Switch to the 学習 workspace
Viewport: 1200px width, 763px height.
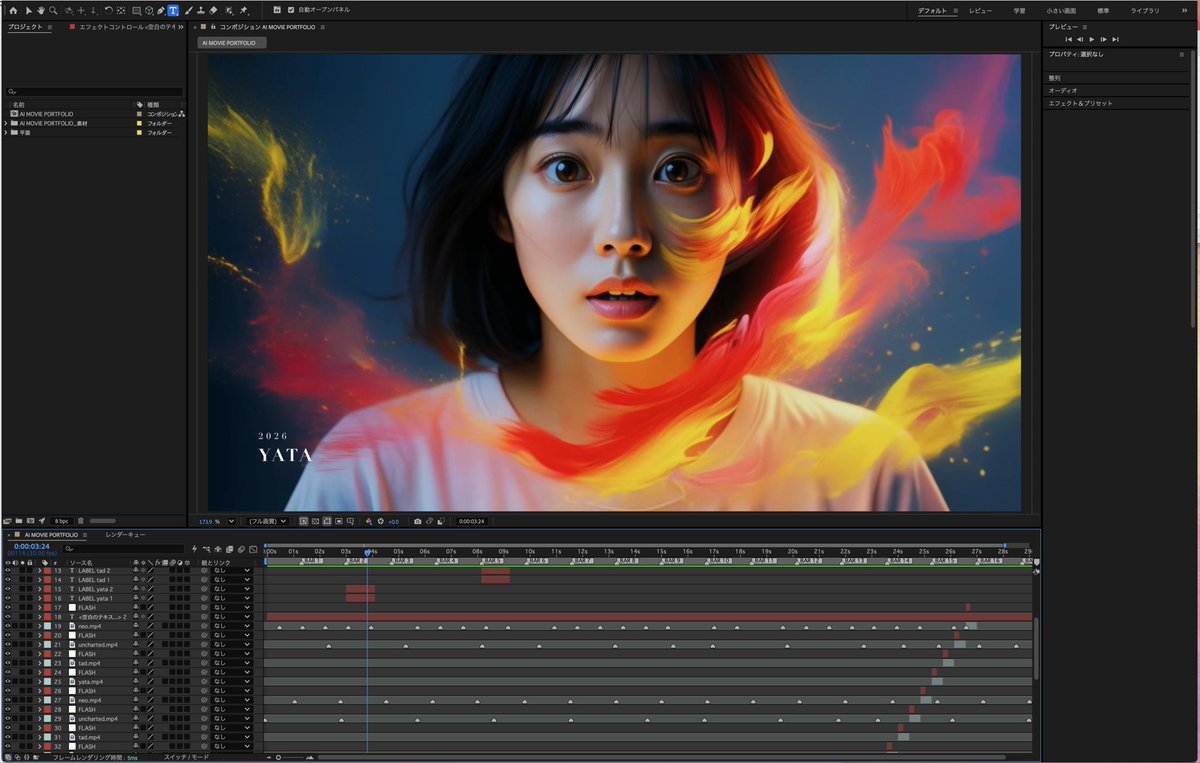[x=1019, y=10]
